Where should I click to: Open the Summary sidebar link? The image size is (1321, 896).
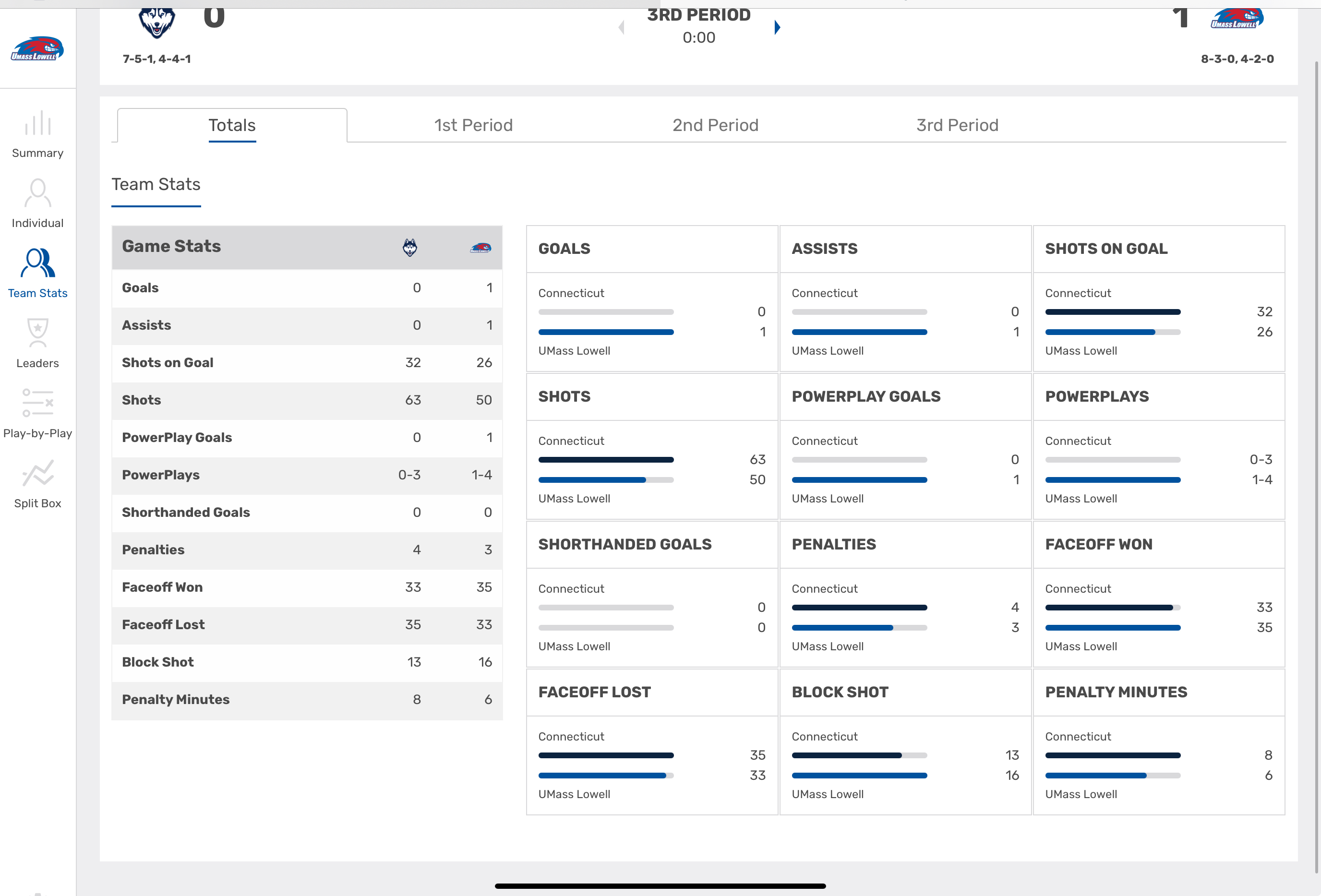pyautogui.click(x=37, y=154)
